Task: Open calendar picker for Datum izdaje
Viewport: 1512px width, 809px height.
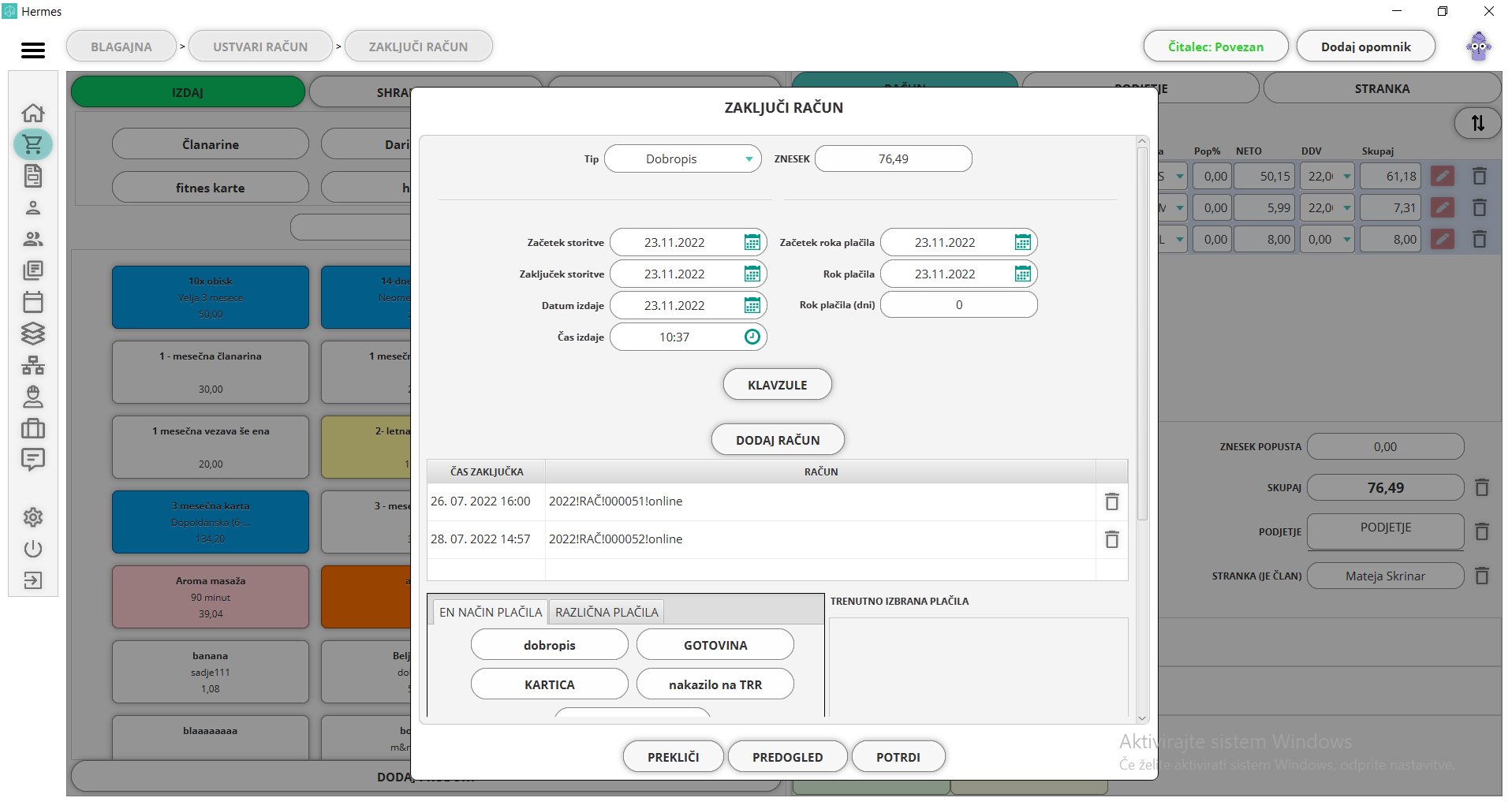Action: [752, 305]
